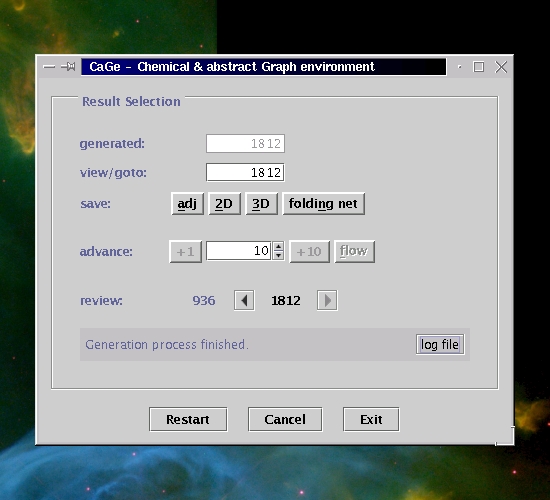
Task: Focus the view/goto number field
Action: pyautogui.click(x=245, y=172)
